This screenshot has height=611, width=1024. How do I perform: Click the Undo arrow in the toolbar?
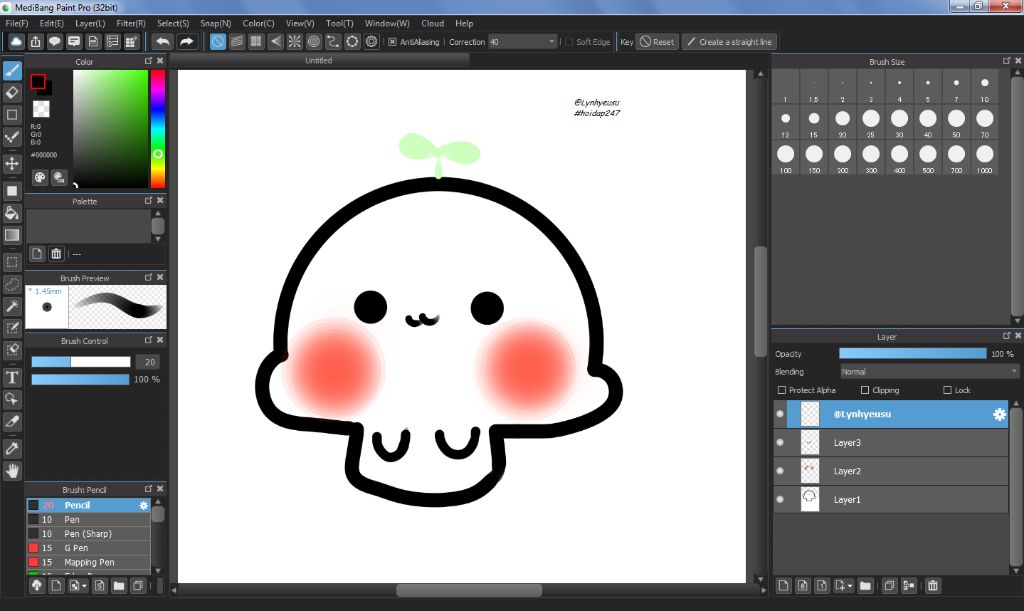click(x=162, y=42)
